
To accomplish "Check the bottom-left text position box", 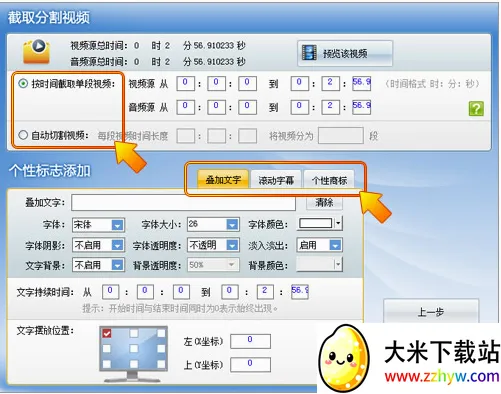I will (x=107, y=364).
